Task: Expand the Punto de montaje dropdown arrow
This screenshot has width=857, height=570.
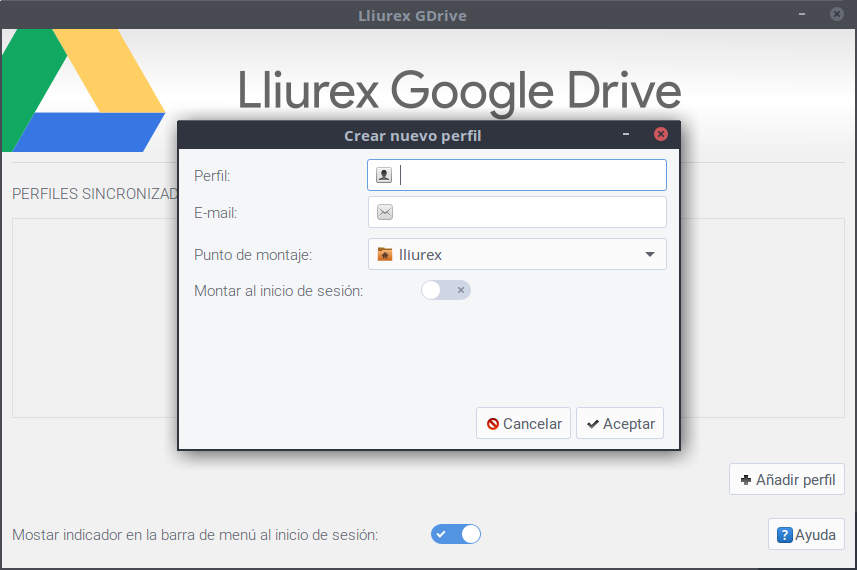Action: tap(649, 254)
